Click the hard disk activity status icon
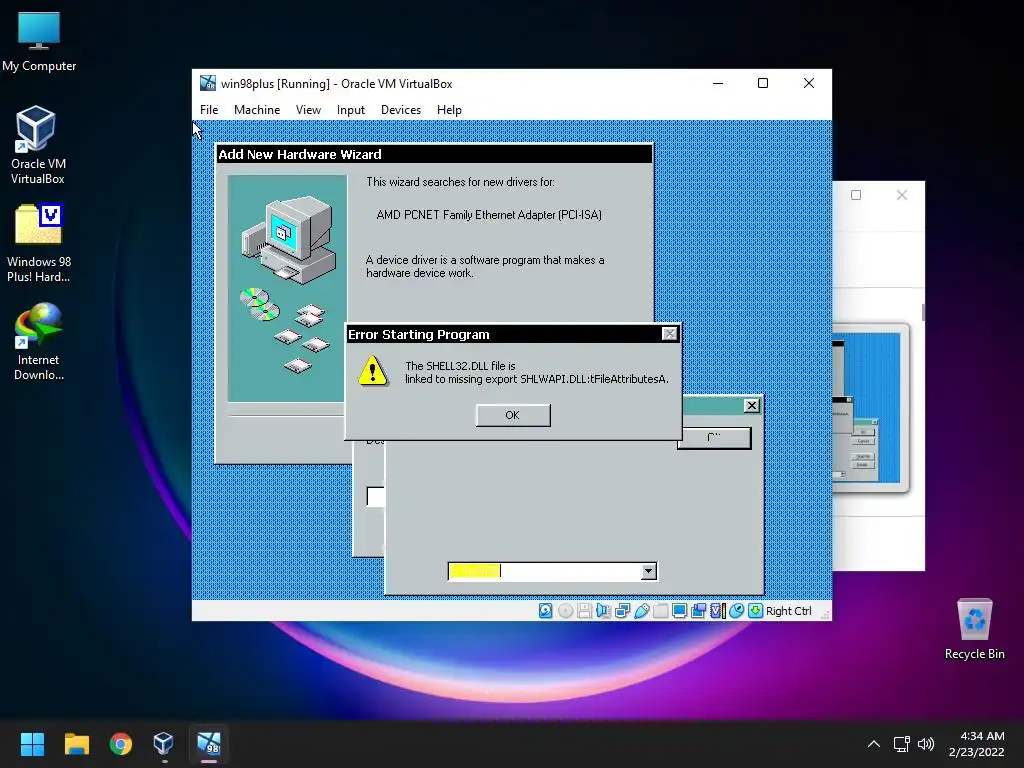The image size is (1024, 768). pos(545,611)
